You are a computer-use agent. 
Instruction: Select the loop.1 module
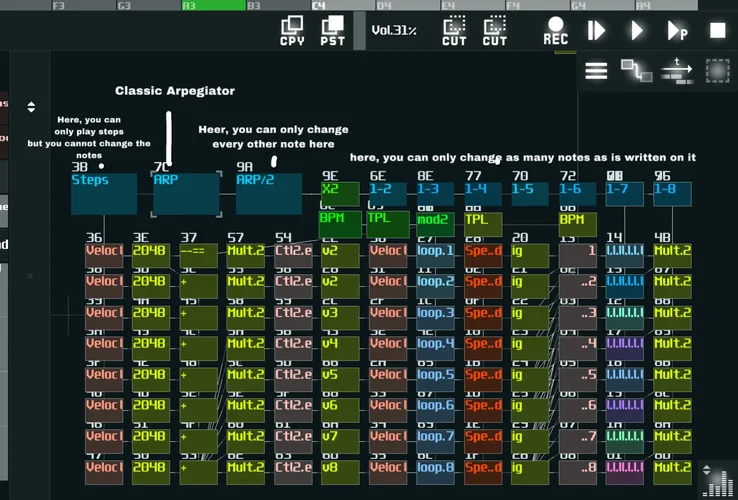coord(435,256)
